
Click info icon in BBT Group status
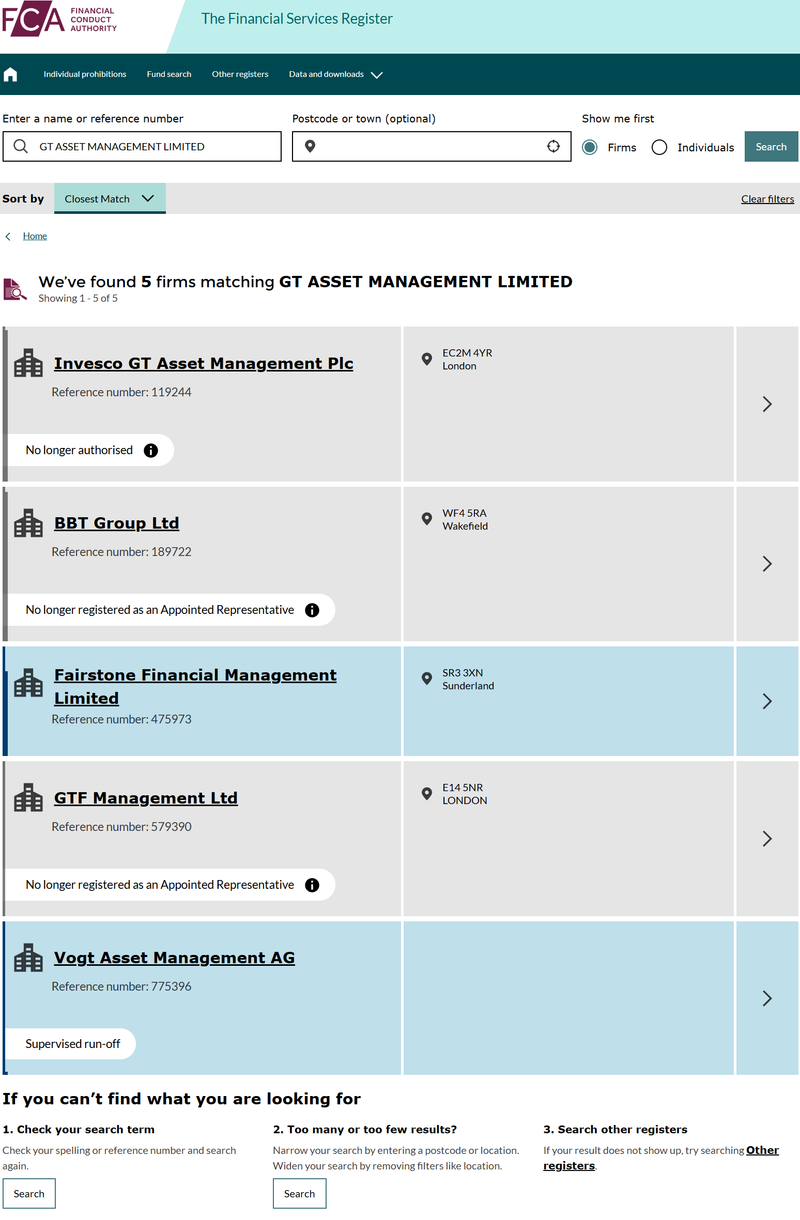coord(312,610)
